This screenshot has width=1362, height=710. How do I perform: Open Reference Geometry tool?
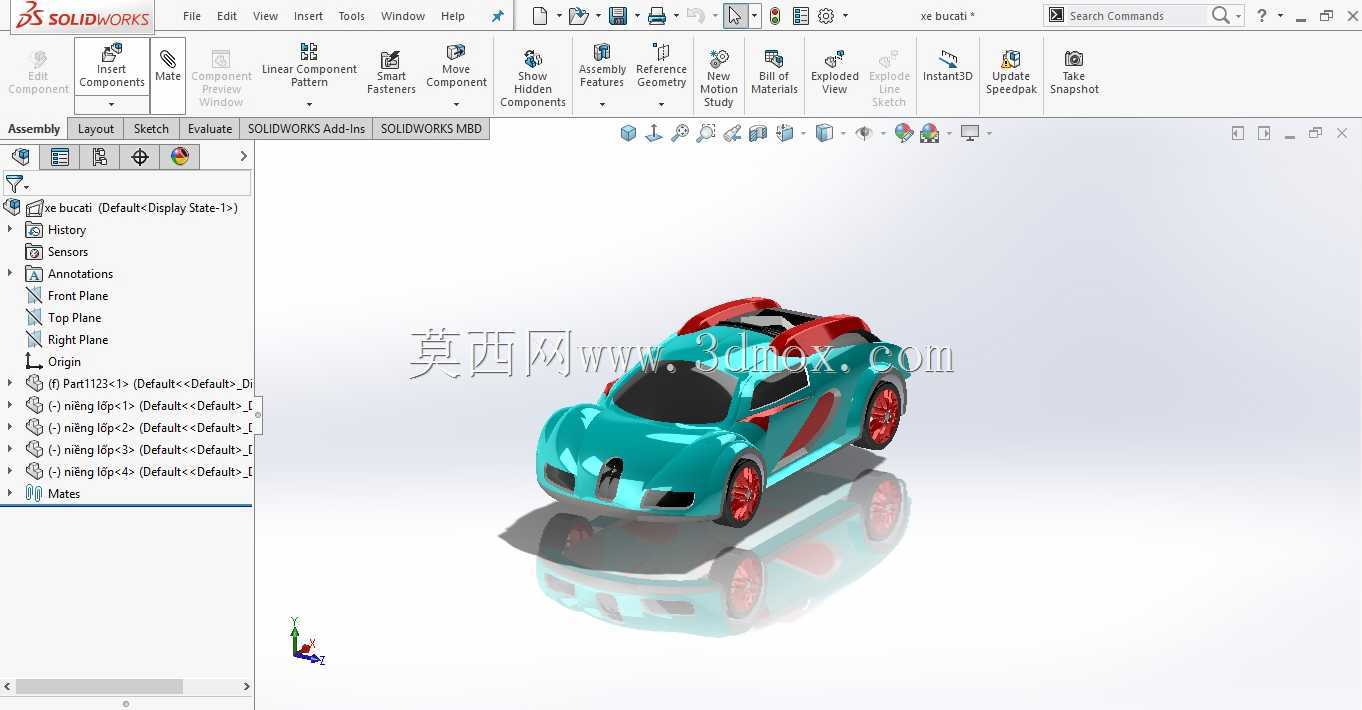[x=661, y=65]
